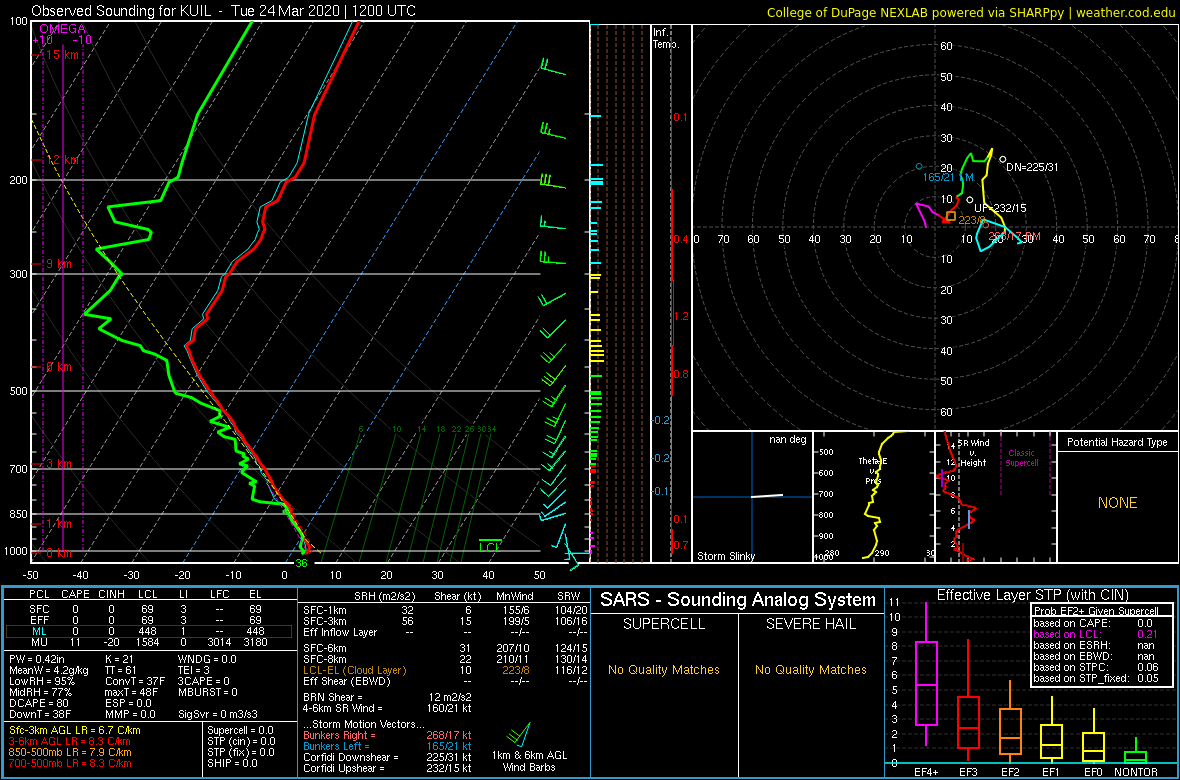
Task: Click the based on LCL: 0.21 entry
Action: pos(1098,635)
